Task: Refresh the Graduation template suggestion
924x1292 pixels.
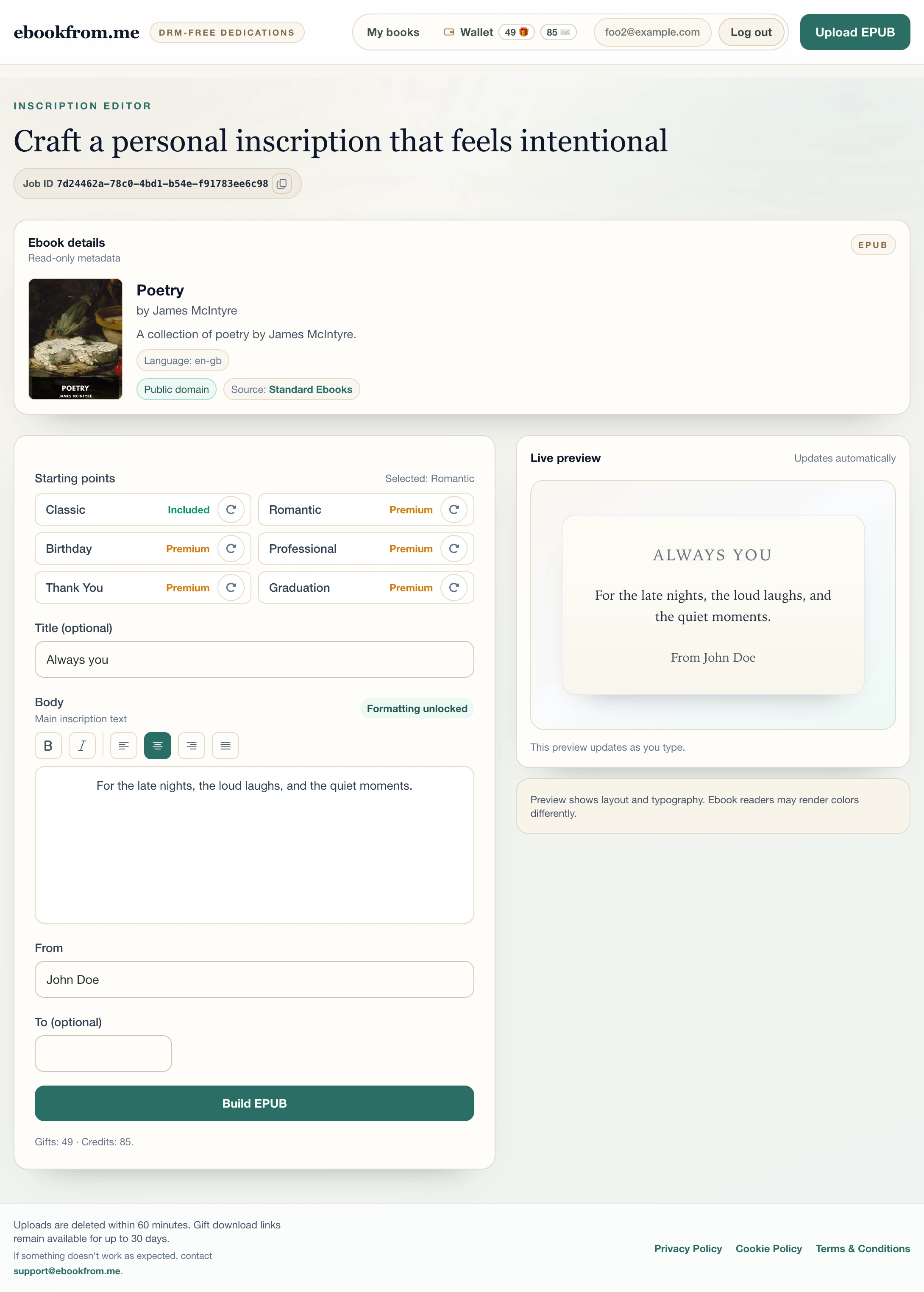Action: click(454, 588)
